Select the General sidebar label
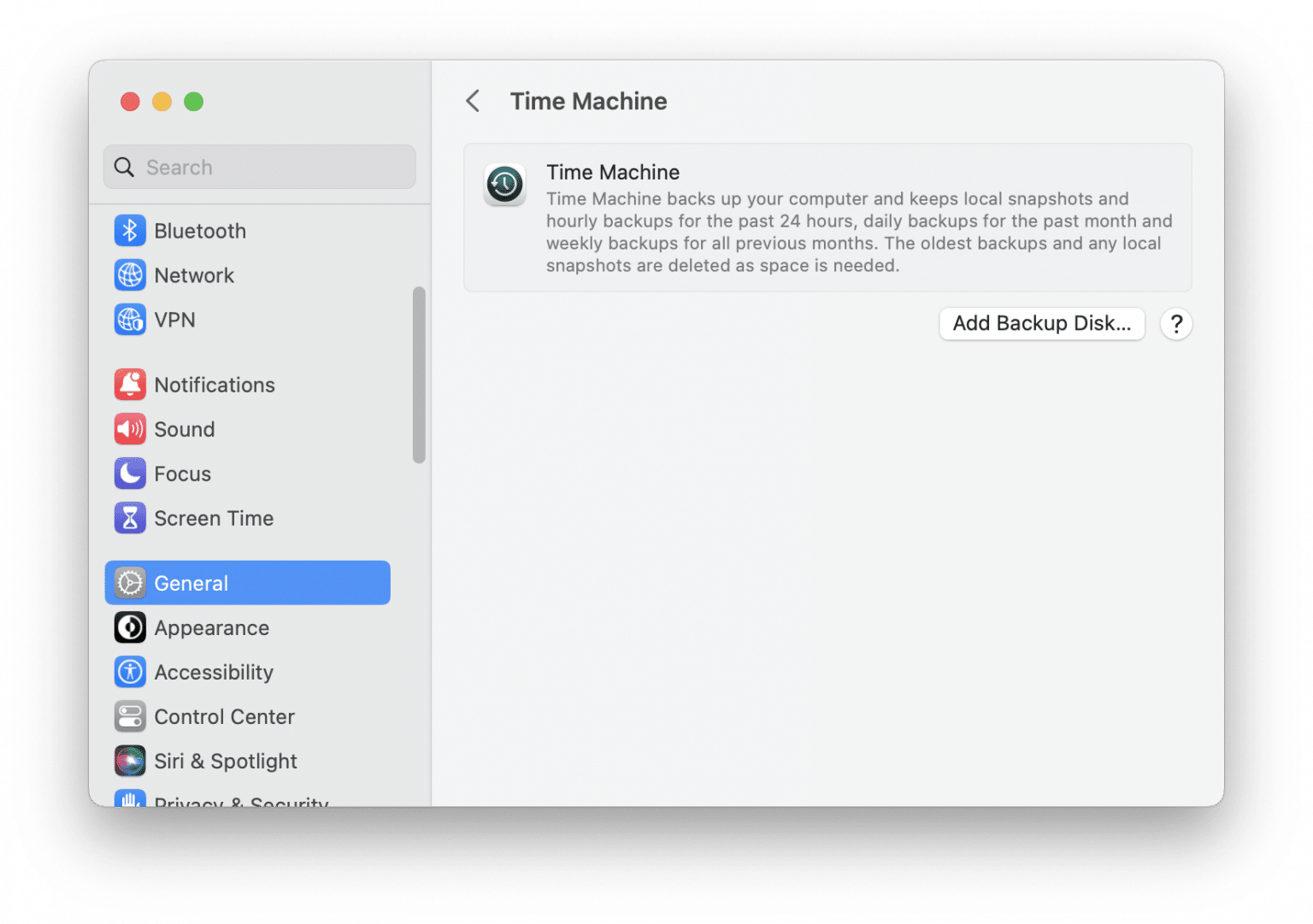The image size is (1313, 924). 191,584
